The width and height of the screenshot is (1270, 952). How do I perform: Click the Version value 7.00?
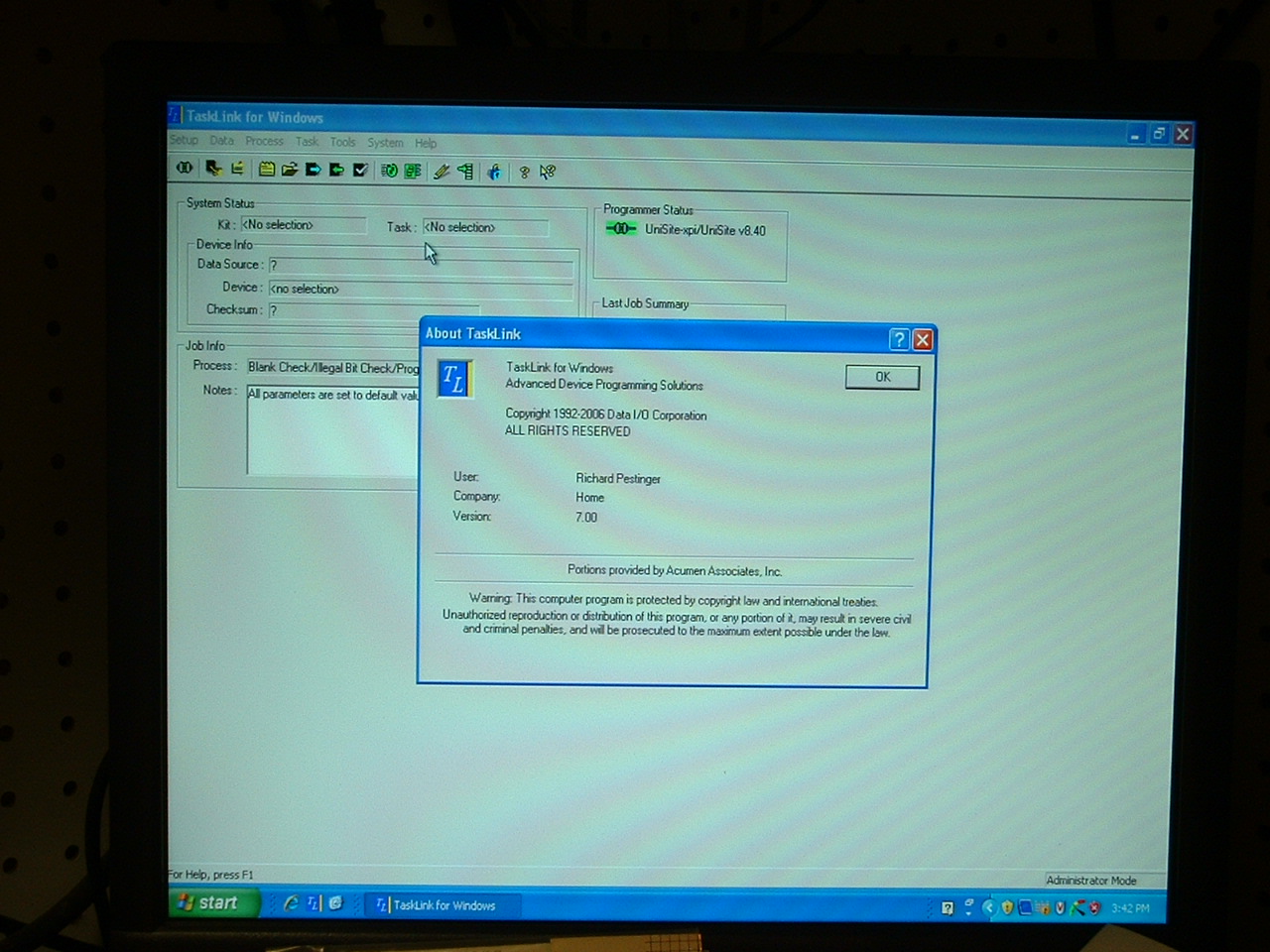pos(586,518)
